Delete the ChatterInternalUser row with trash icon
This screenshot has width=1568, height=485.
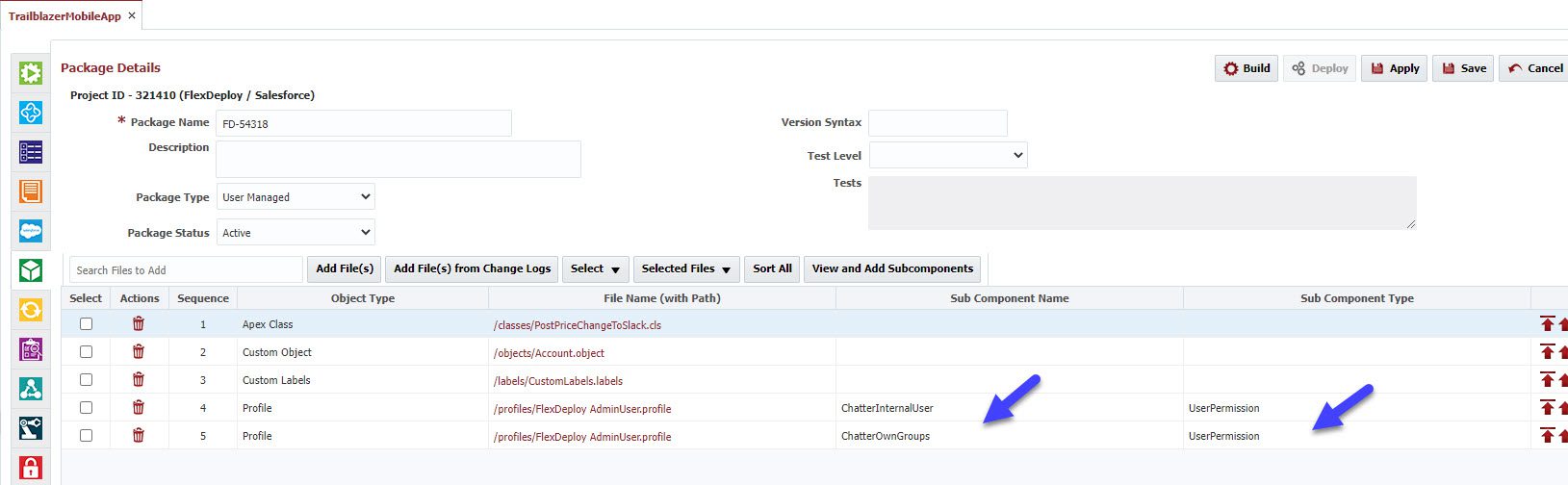139,408
